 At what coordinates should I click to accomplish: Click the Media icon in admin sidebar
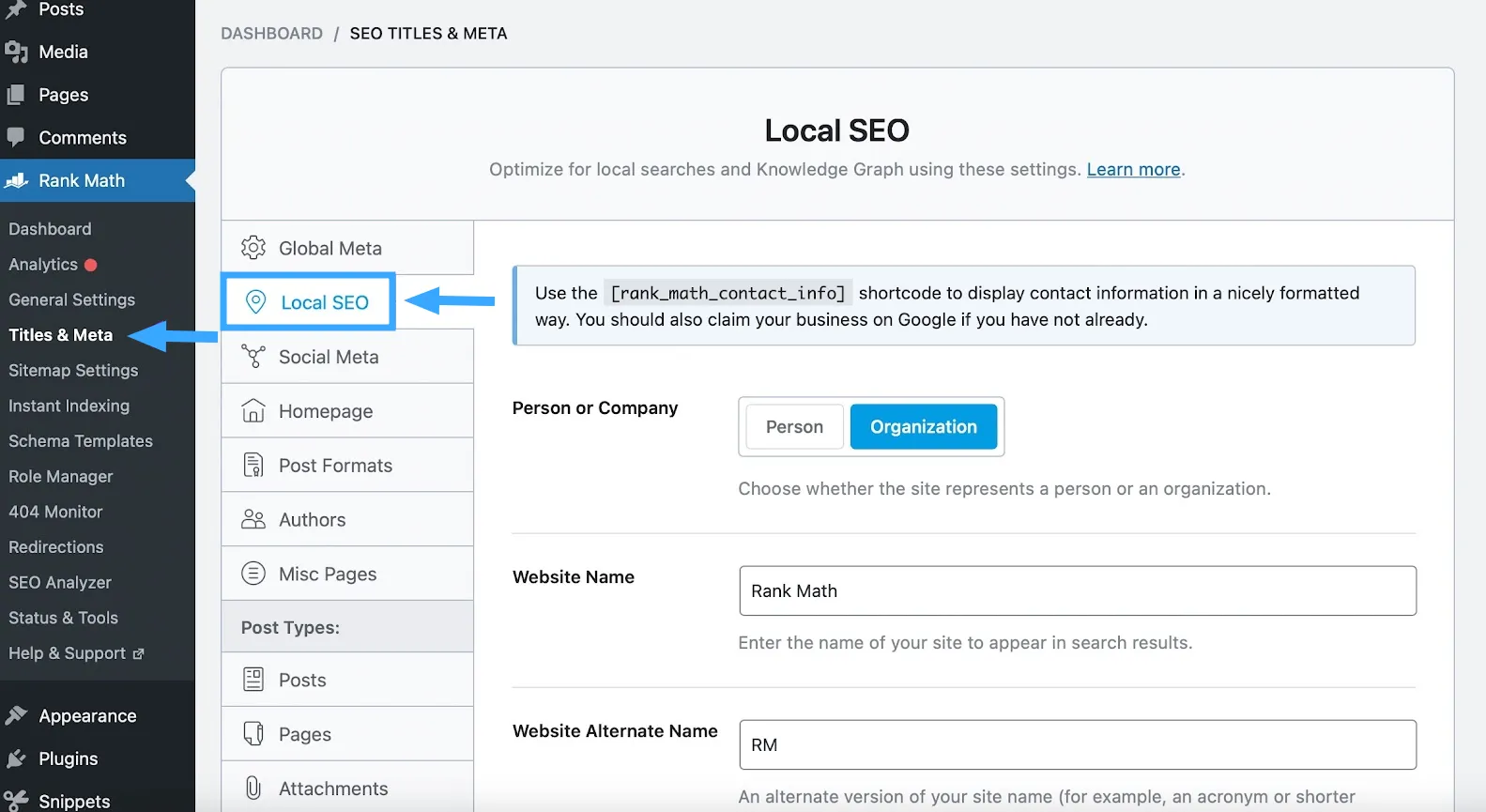16,53
